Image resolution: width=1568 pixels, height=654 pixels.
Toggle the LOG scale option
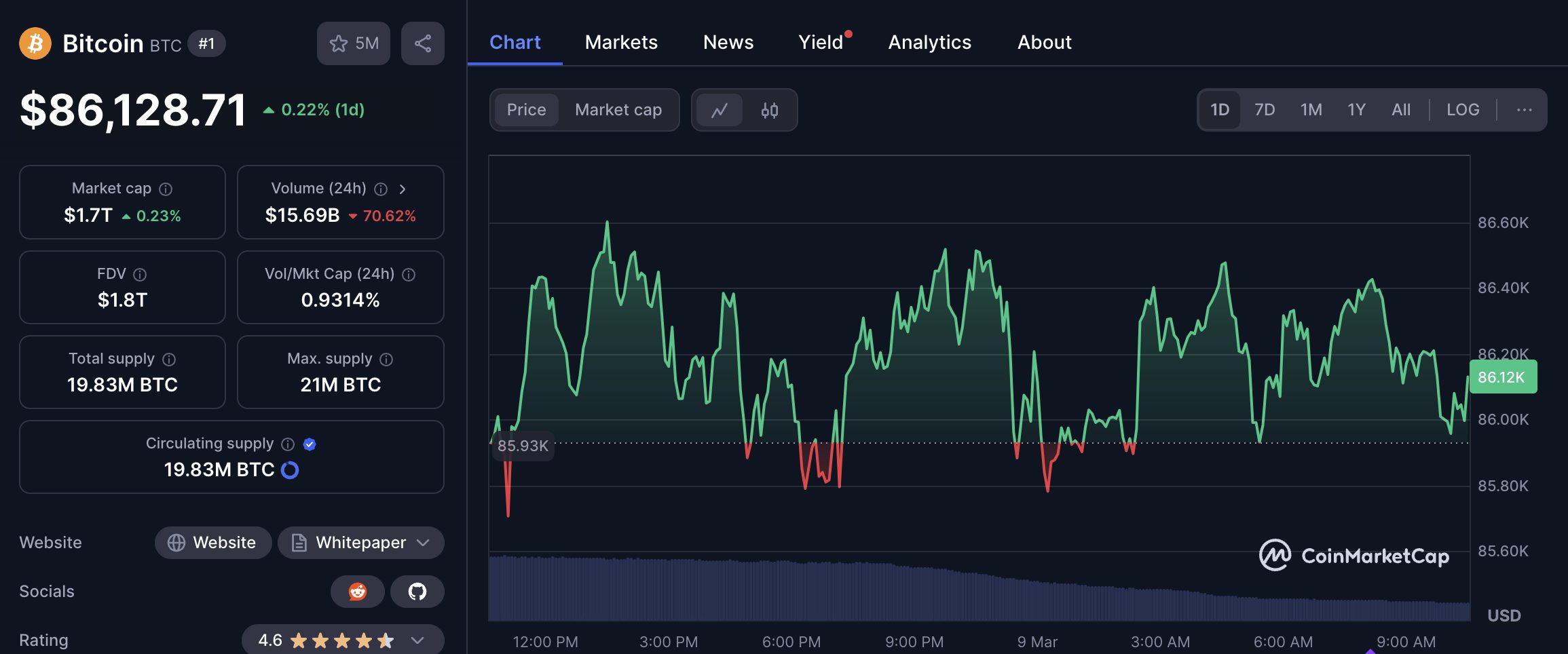pos(1463,110)
